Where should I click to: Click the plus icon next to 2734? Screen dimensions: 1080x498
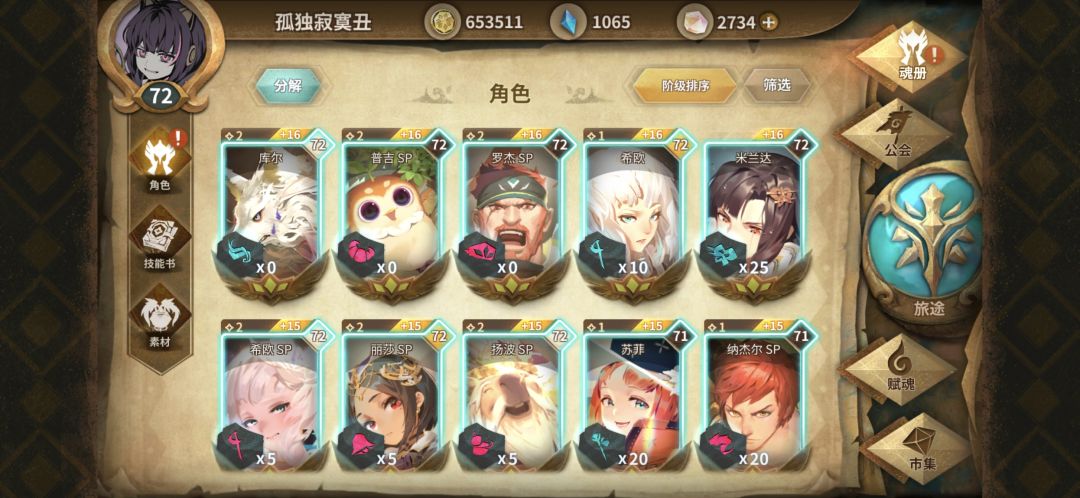click(769, 23)
